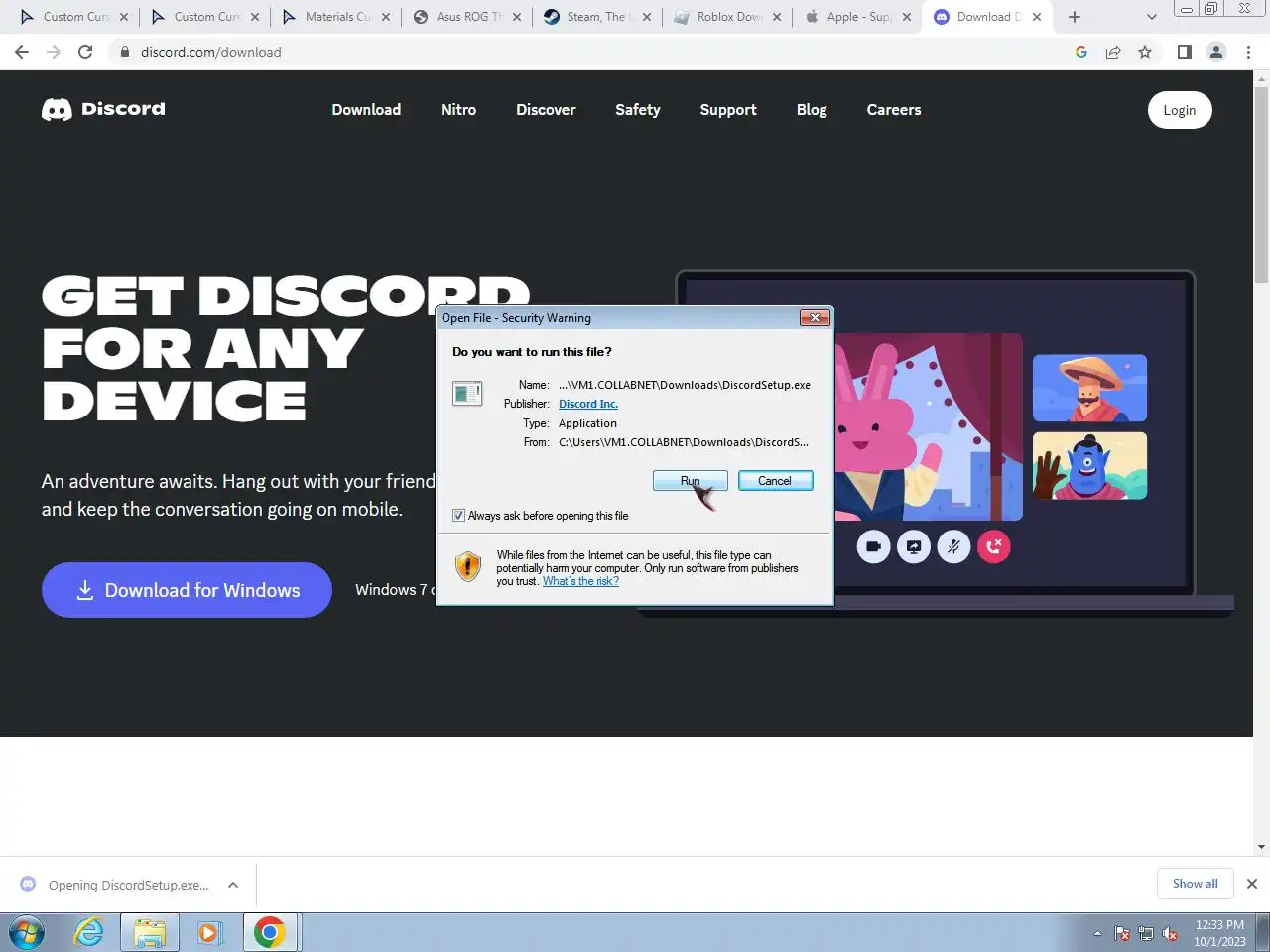Screen dimensions: 1270x952
Task: Click the network icon in system tray
Action: 1146,933
